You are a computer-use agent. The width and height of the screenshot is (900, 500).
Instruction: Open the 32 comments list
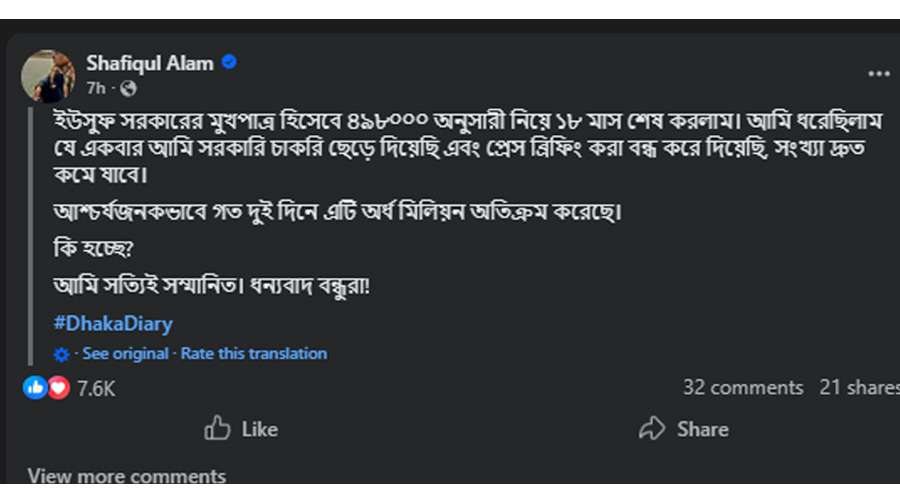(x=742, y=387)
